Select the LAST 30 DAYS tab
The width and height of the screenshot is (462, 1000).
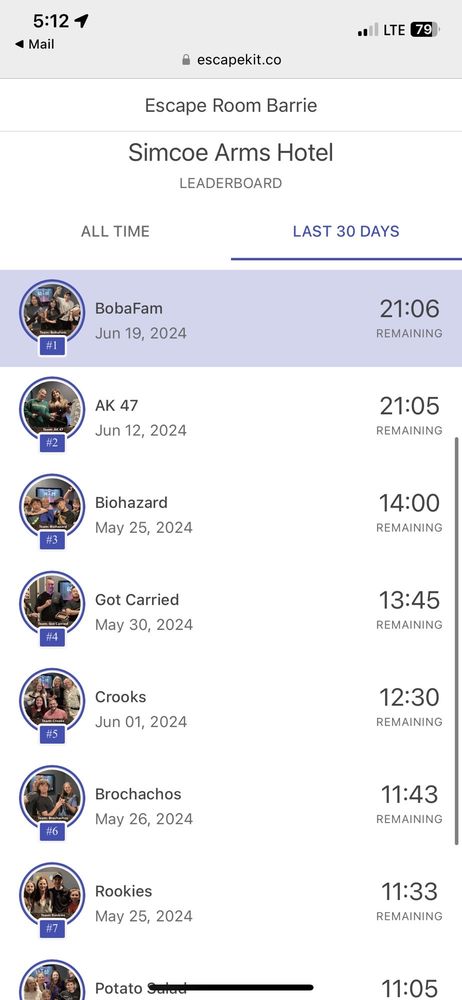[x=346, y=231]
